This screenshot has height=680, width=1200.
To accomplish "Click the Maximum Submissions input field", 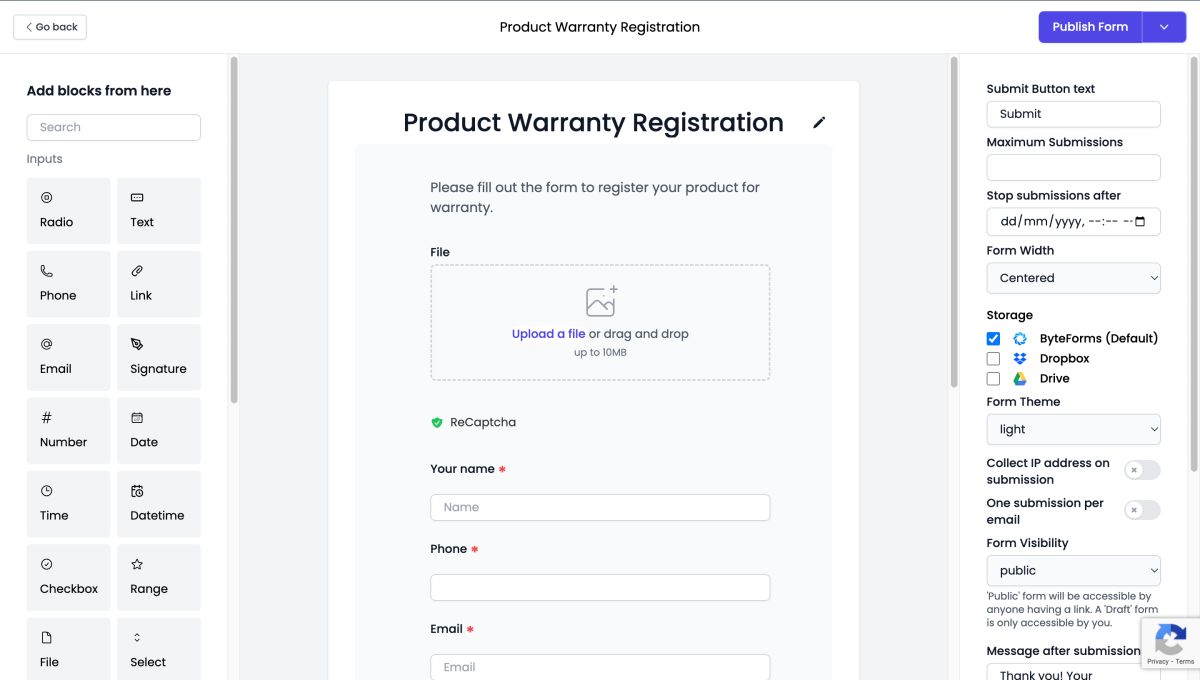I will [x=1073, y=168].
